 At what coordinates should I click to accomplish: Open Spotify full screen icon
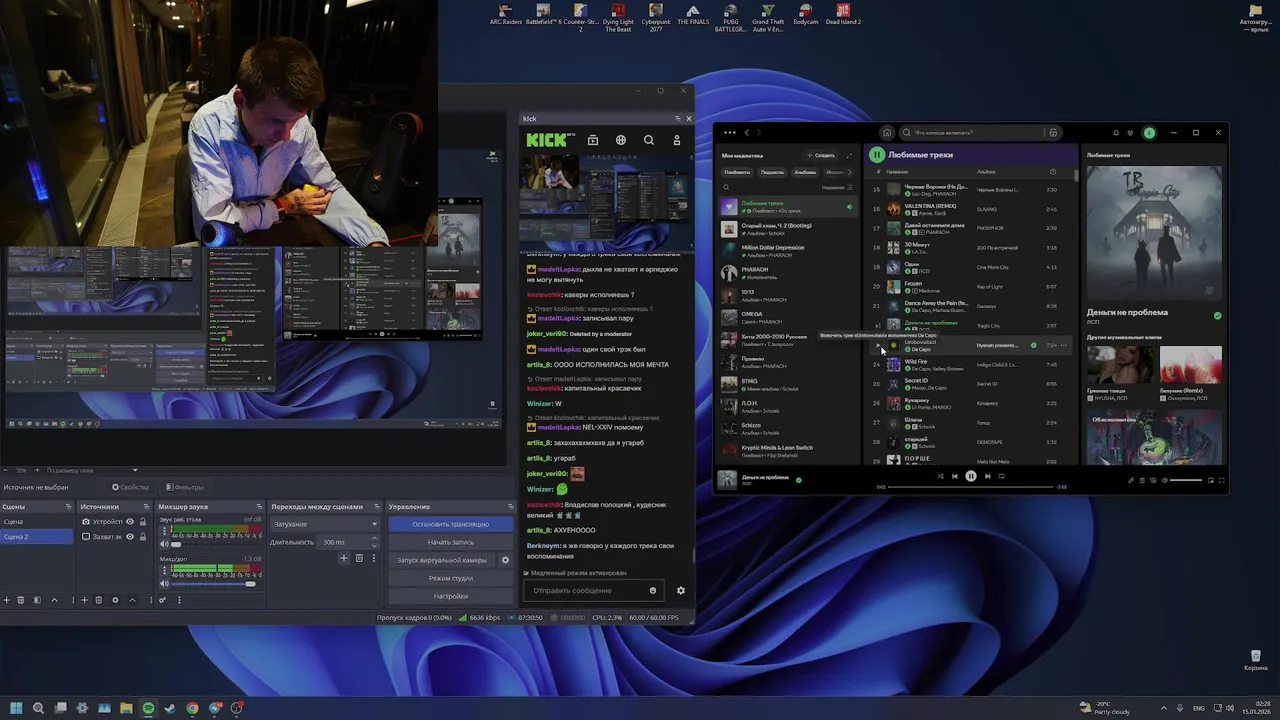pos(1222,480)
